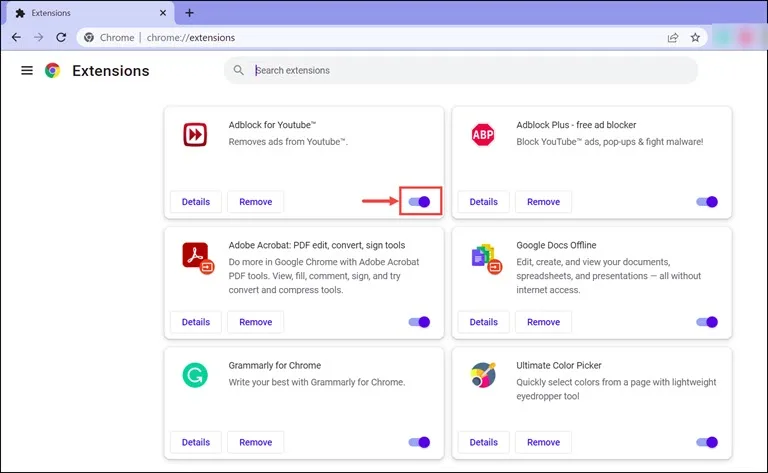Remove Adblock Plus extension
The width and height of the screenshot is (768, 473).
click(x=543, y=202)
